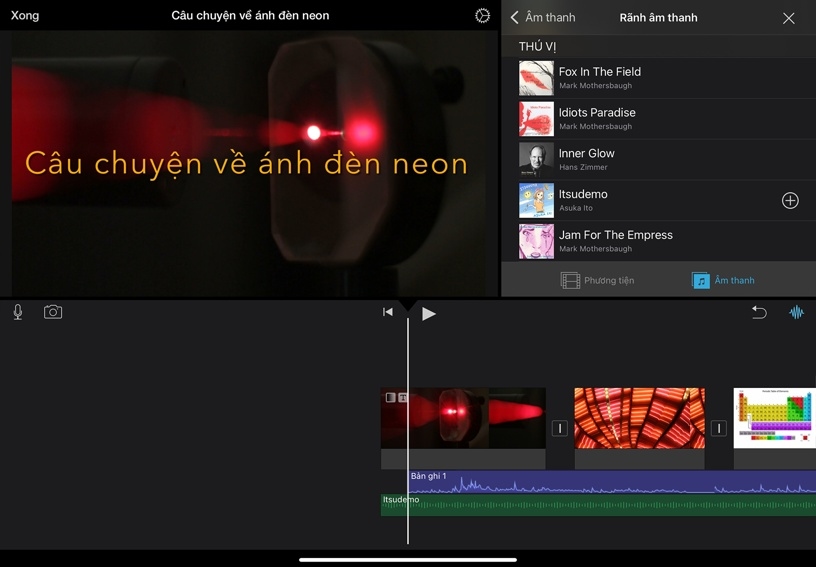Select the periodic table clip thumbnail
The width and height of the screenshot is (816, 567).
pos(774,418)
